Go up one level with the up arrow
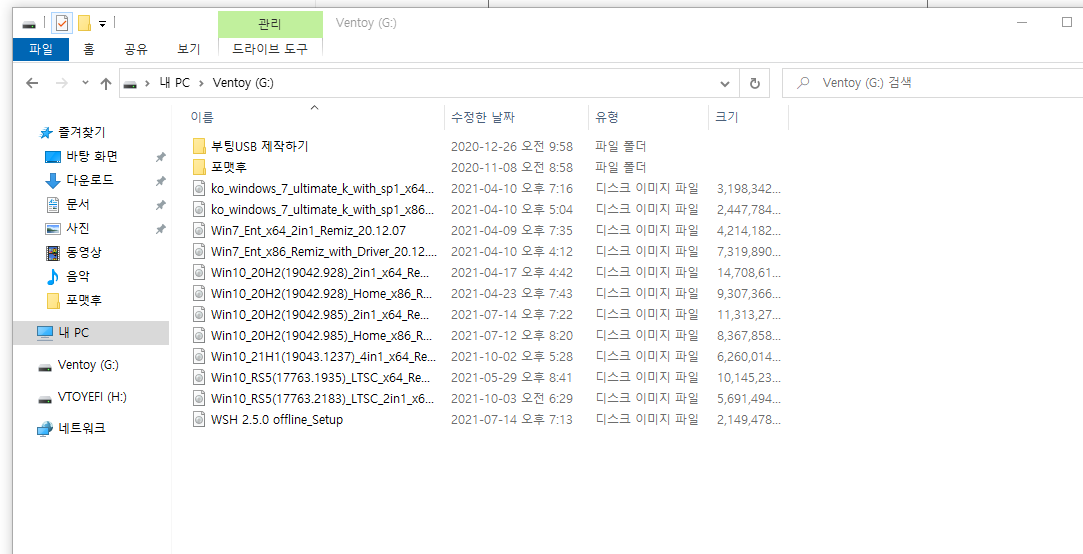 coord(106,84)
